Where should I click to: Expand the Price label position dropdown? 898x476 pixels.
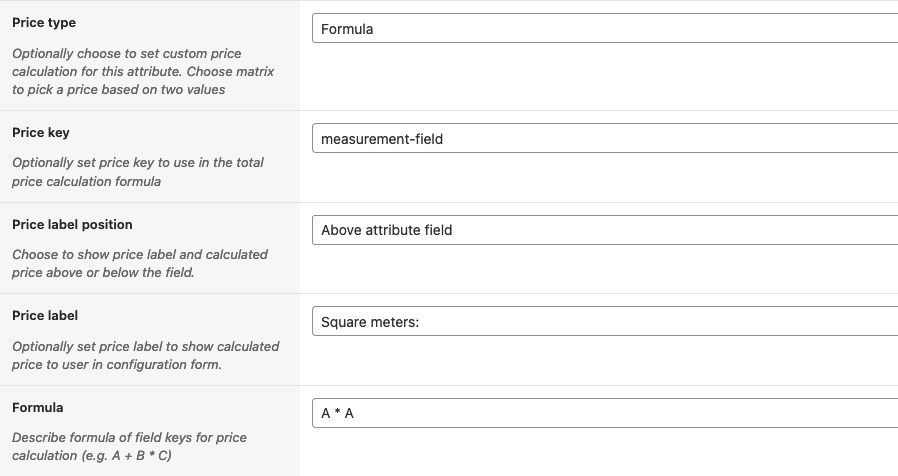(605, 230)
